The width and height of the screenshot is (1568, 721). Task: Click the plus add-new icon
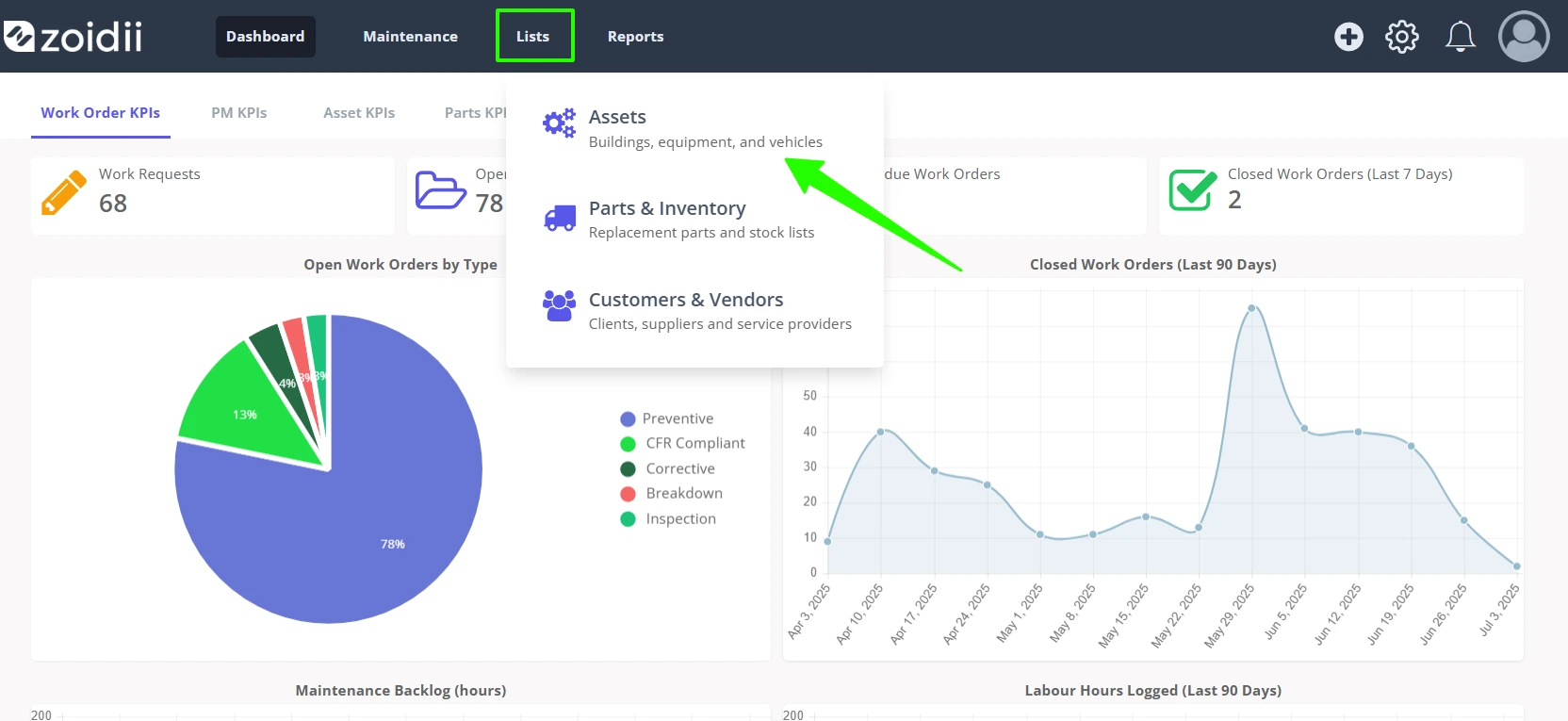[x=1348, y=37]
